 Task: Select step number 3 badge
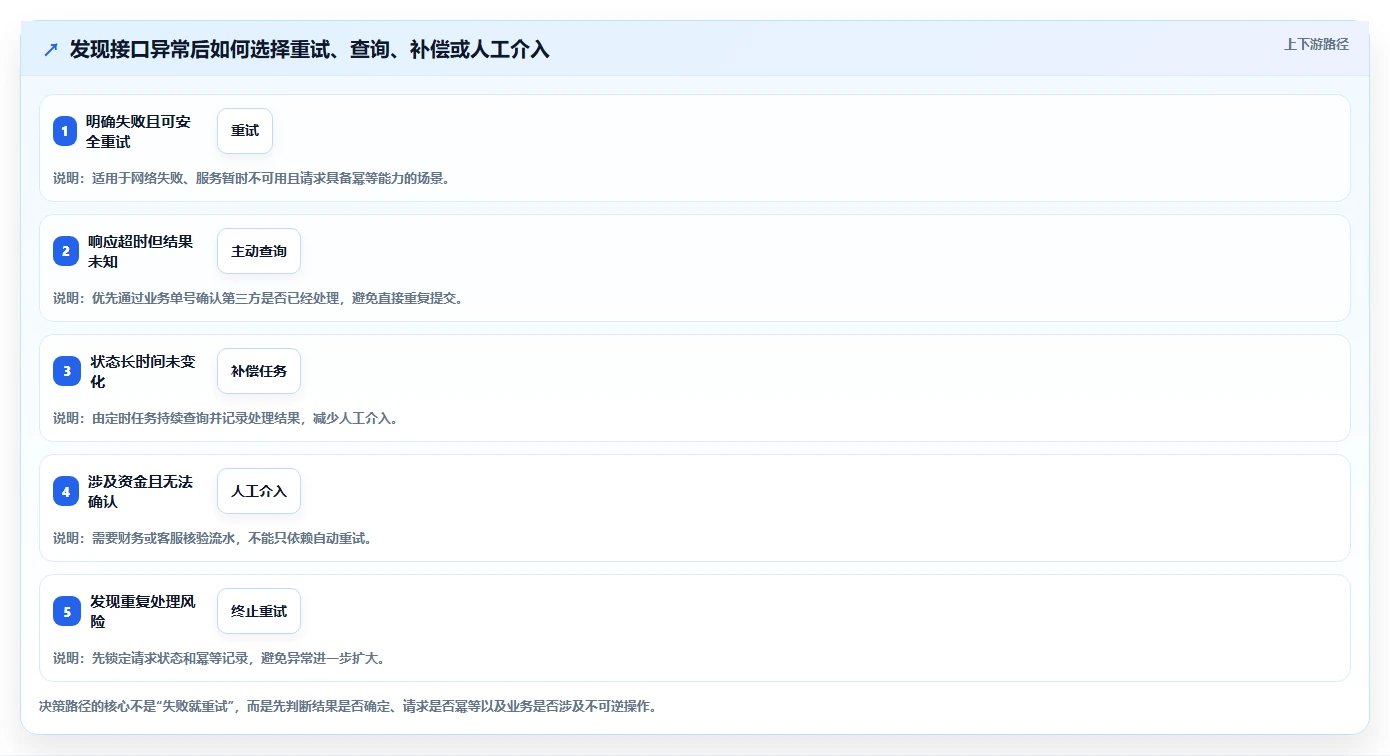click(65, 371)
